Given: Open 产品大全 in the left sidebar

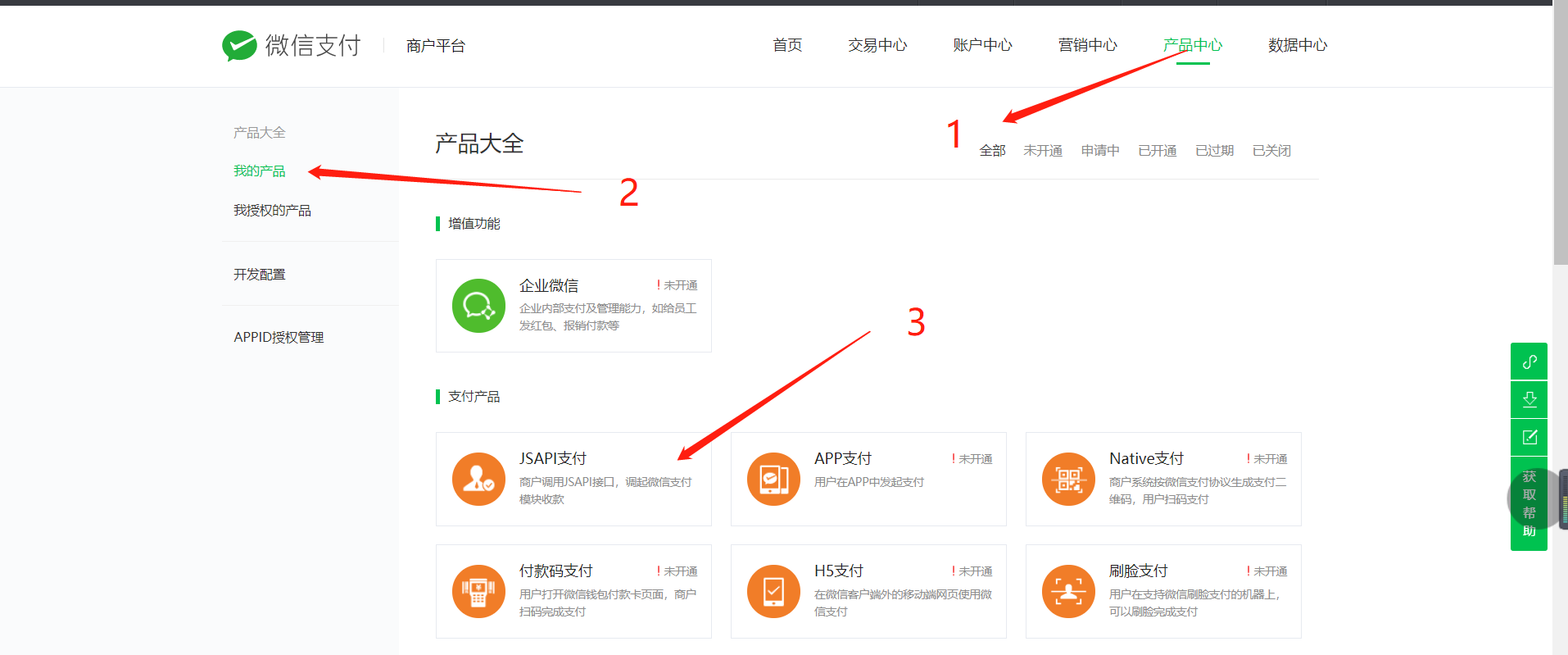Looking at the screenshot, I should (260, 133).
